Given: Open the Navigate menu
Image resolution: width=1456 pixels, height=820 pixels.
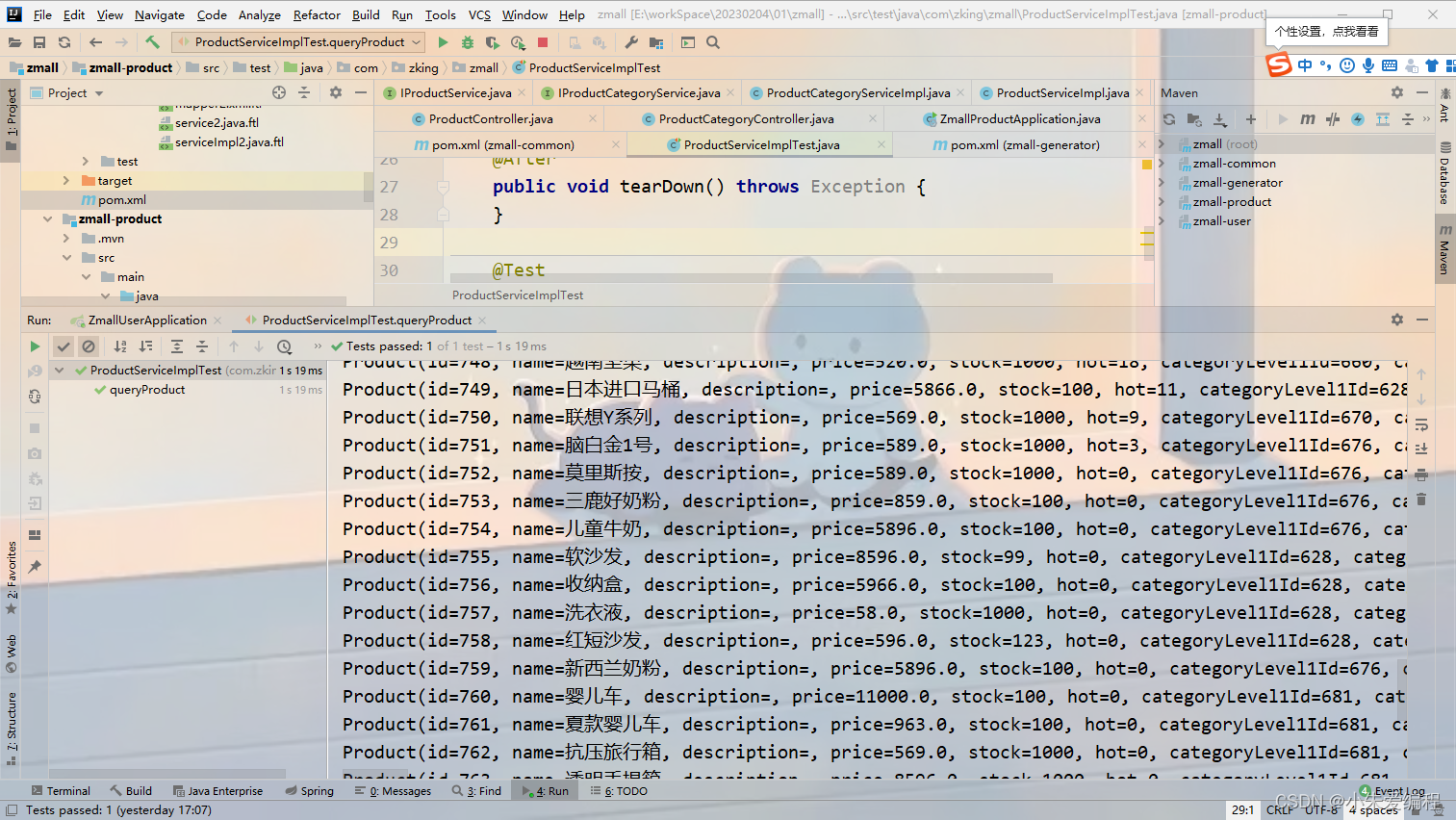Looking at the screenshot, I should (159, 14).
